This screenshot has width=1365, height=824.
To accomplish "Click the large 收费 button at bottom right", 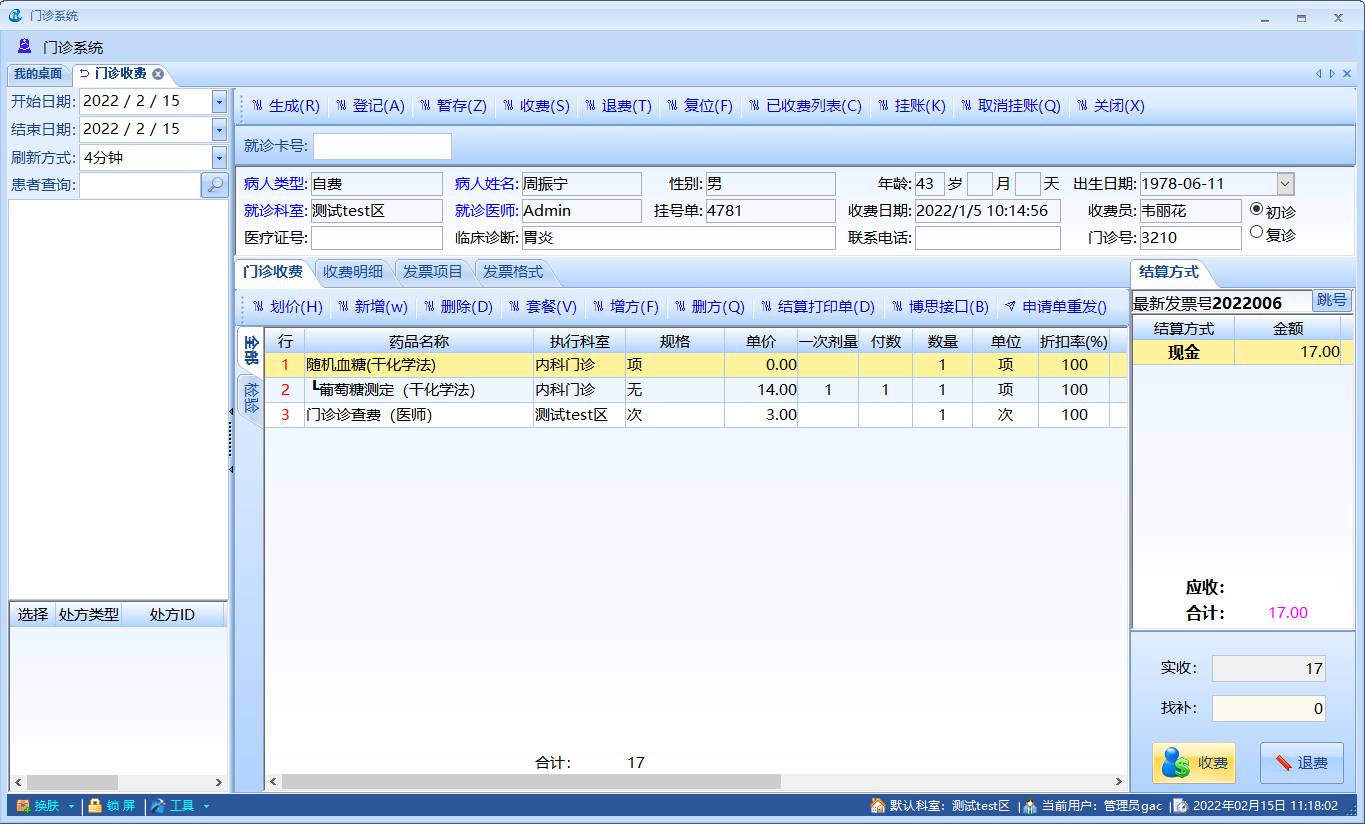I will tap(1193, 763).
